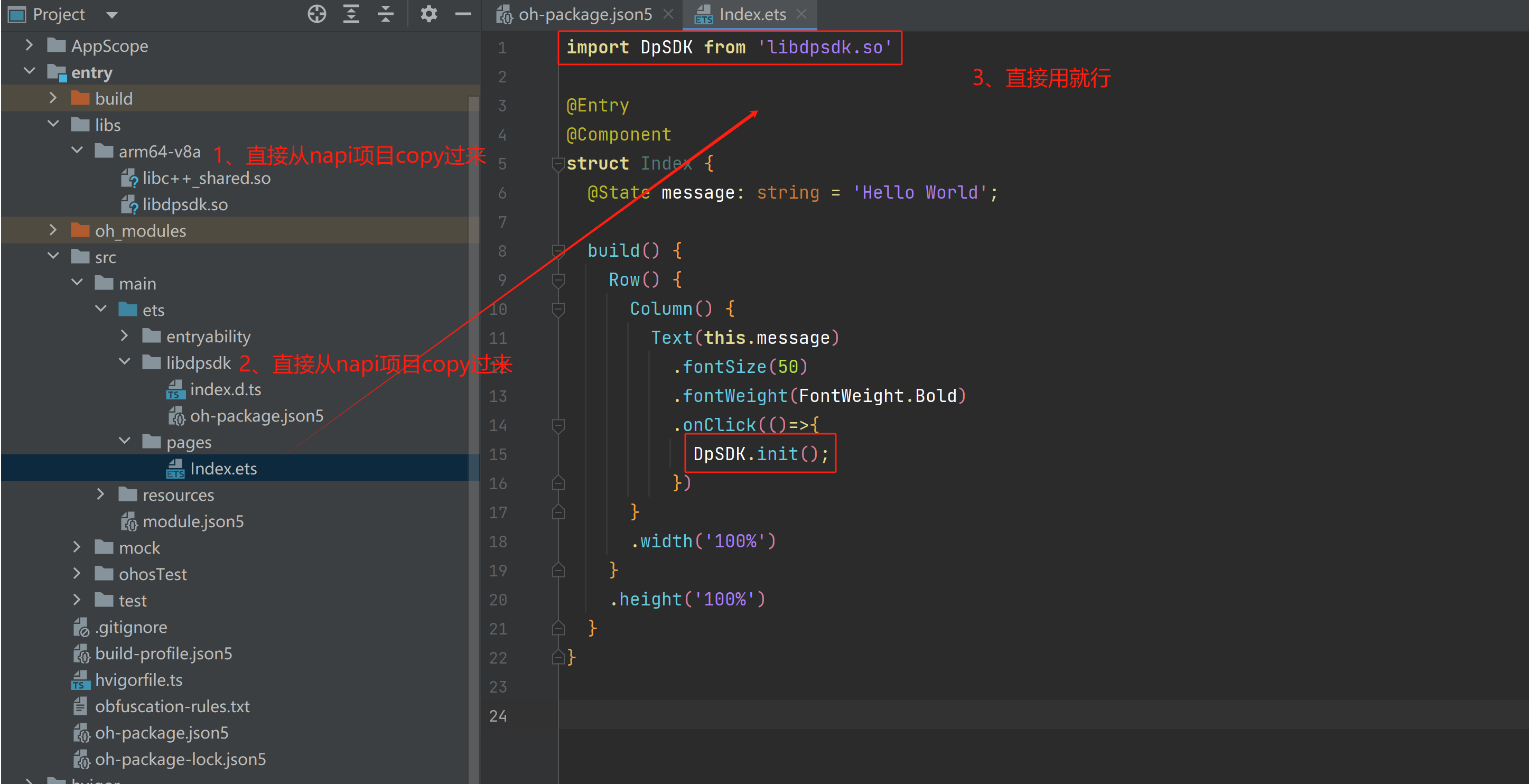Click the locate/select opened file crosshair icon

pyautogui.click(x=317, y=14)
